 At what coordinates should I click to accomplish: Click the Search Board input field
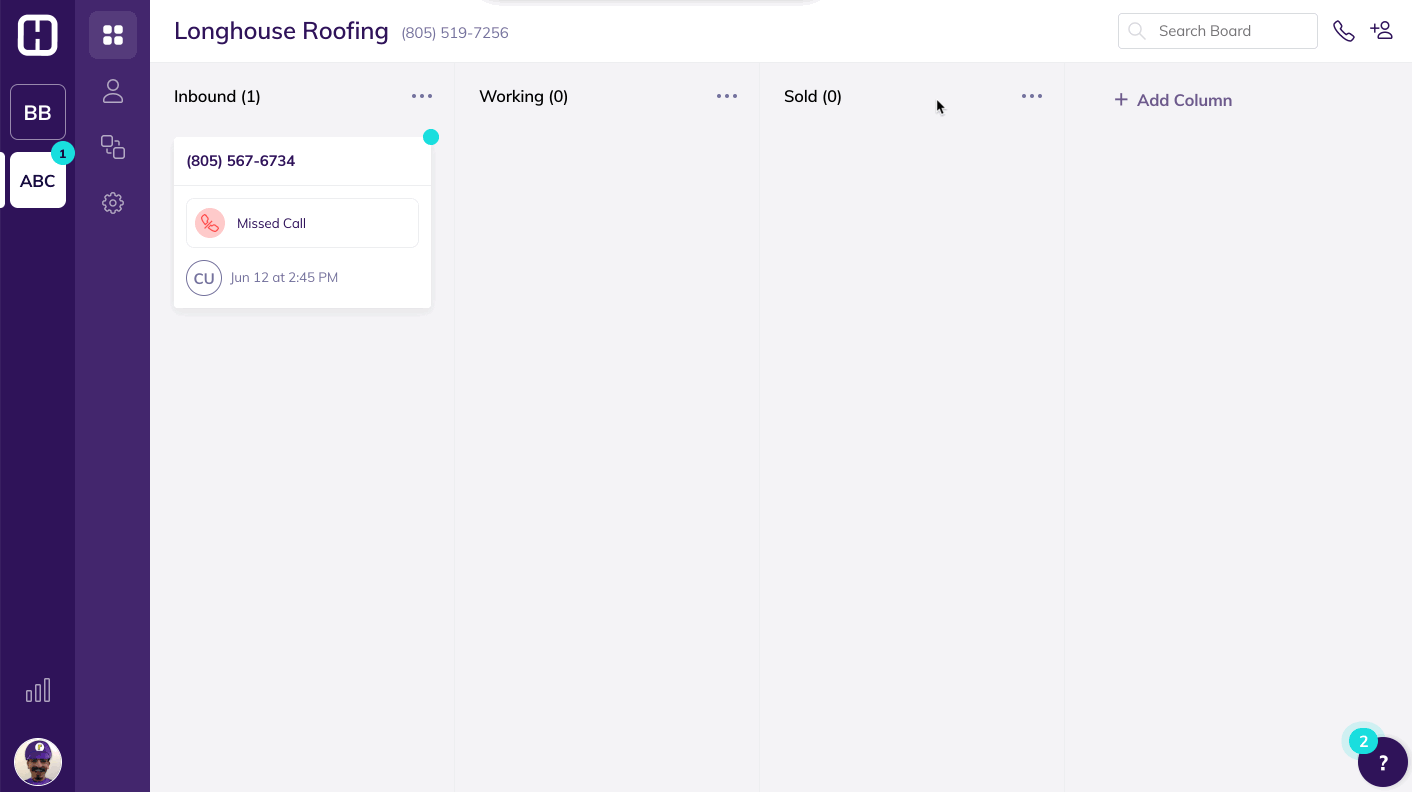1230,31
